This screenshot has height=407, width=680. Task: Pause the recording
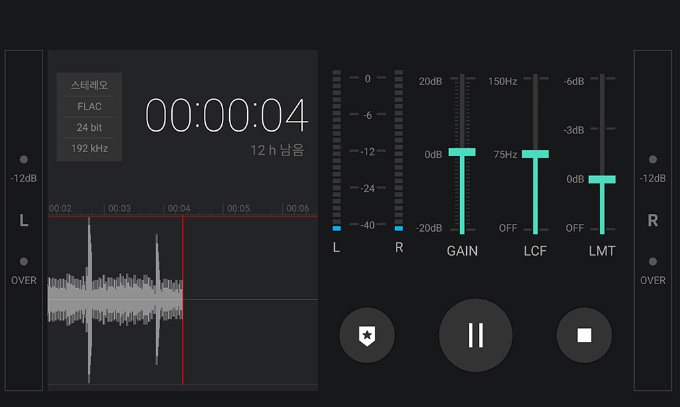[476, 335]
